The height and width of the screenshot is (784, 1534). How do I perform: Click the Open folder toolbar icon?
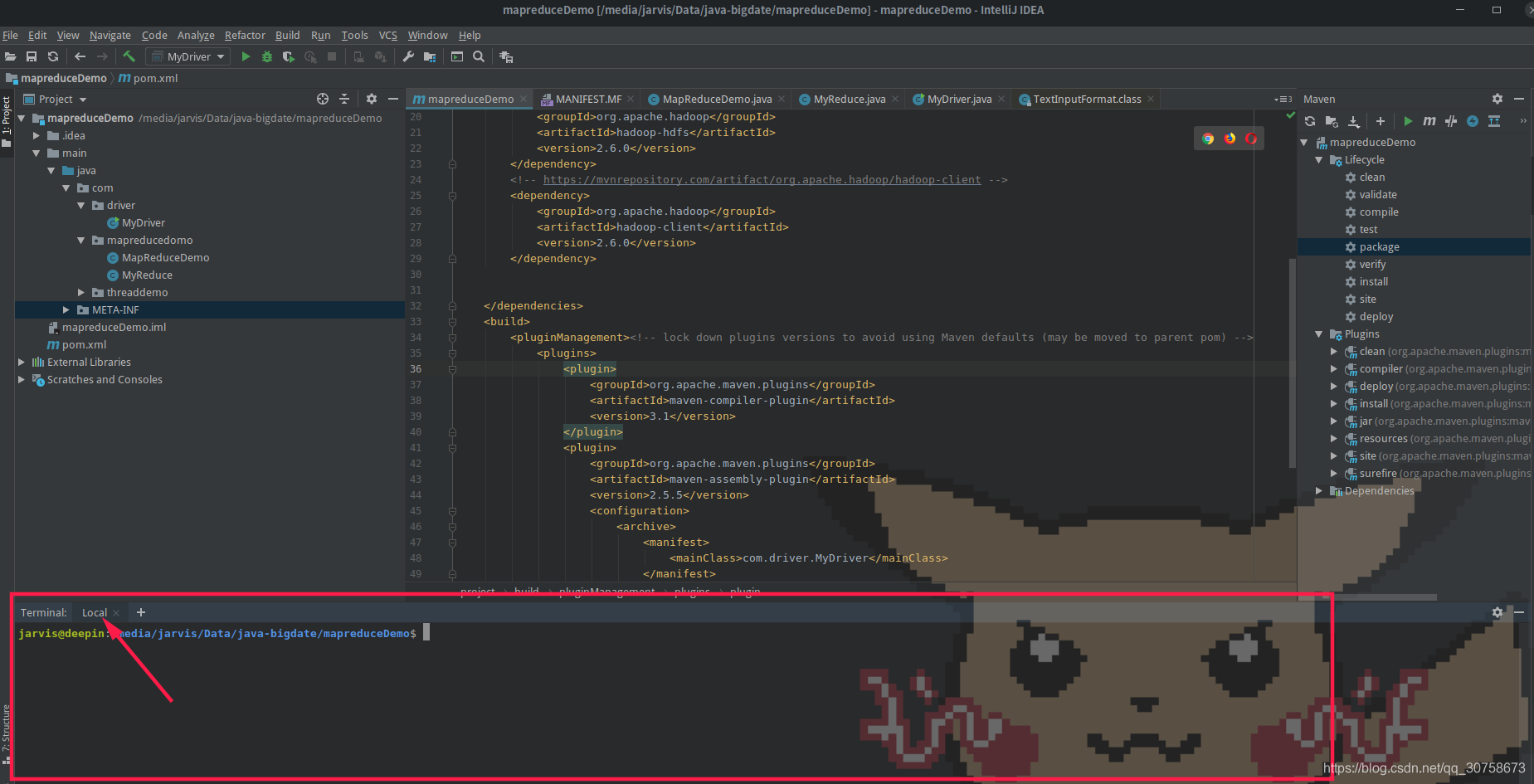[x=10, y=56]
